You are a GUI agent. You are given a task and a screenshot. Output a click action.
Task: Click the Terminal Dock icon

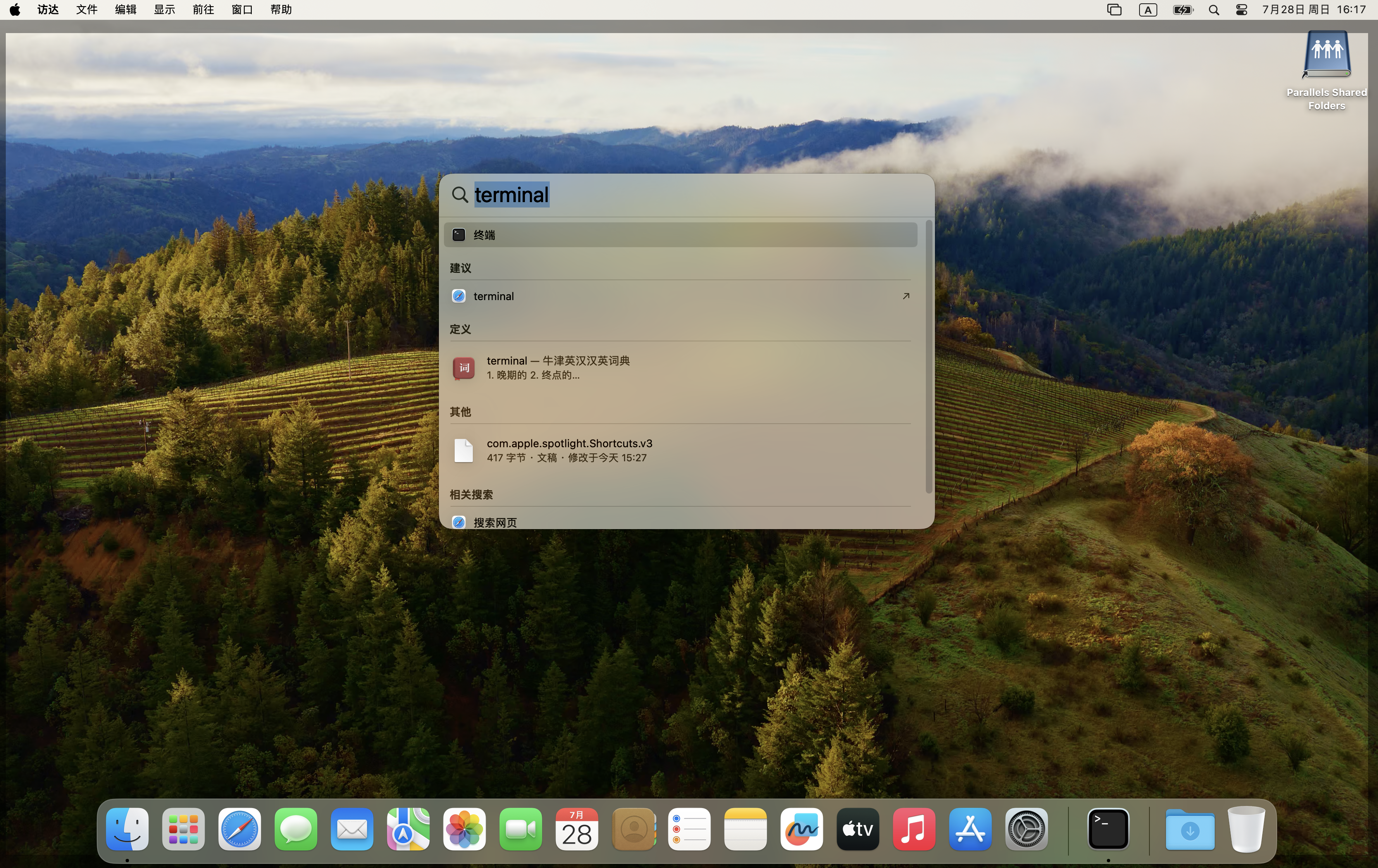click(1108, 828)
